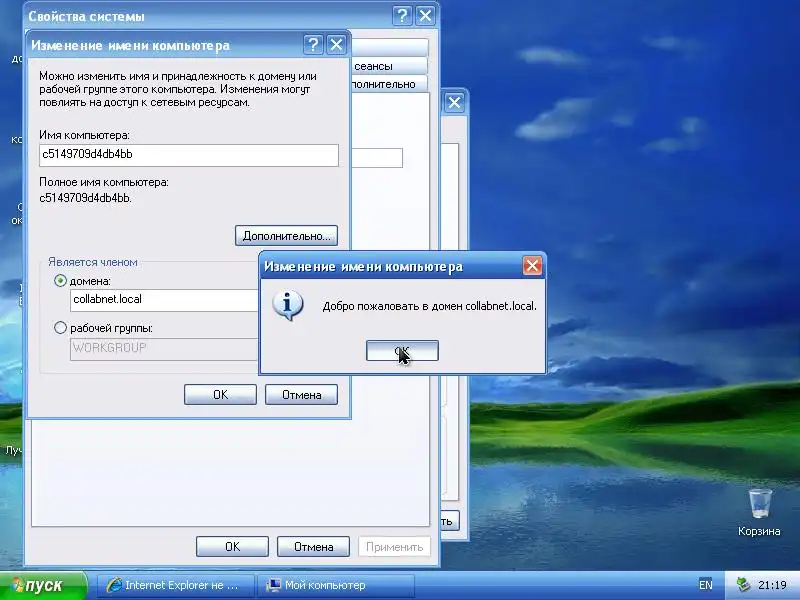Click OK in System Properties window
This screenshot has height=600, width=800.
click(x=232, y=546)
